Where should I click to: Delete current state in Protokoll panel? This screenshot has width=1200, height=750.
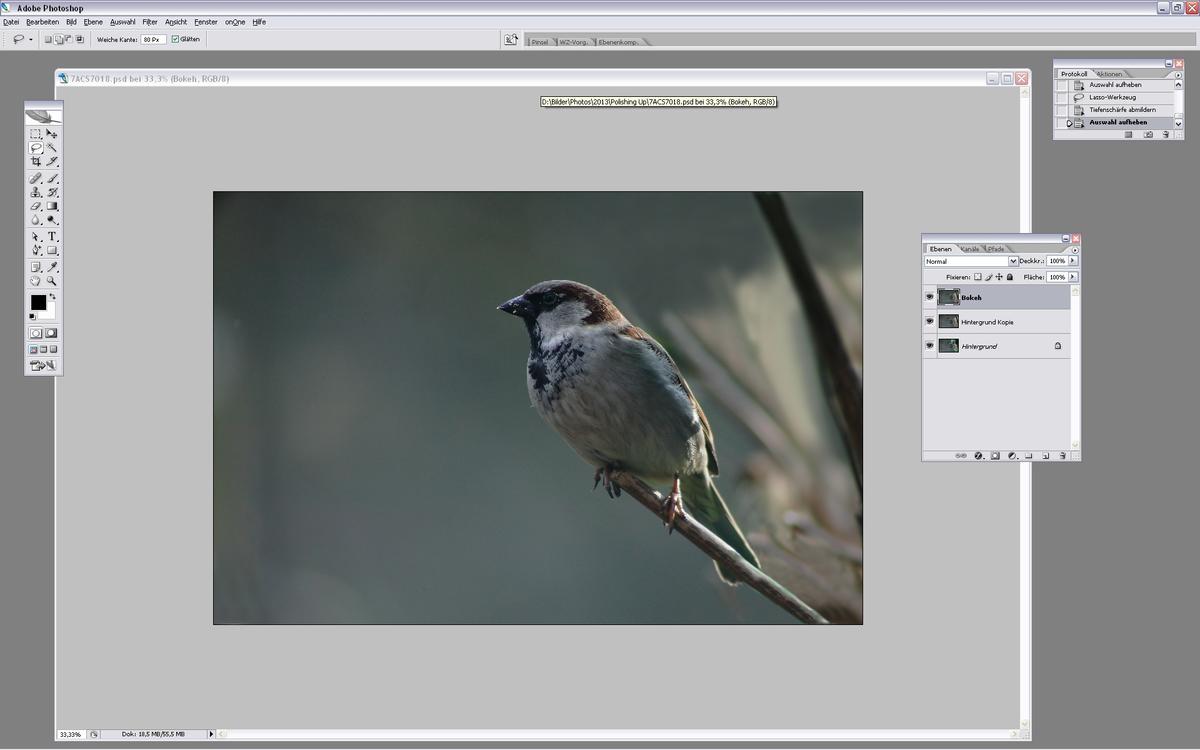(x=1166, y=135)
